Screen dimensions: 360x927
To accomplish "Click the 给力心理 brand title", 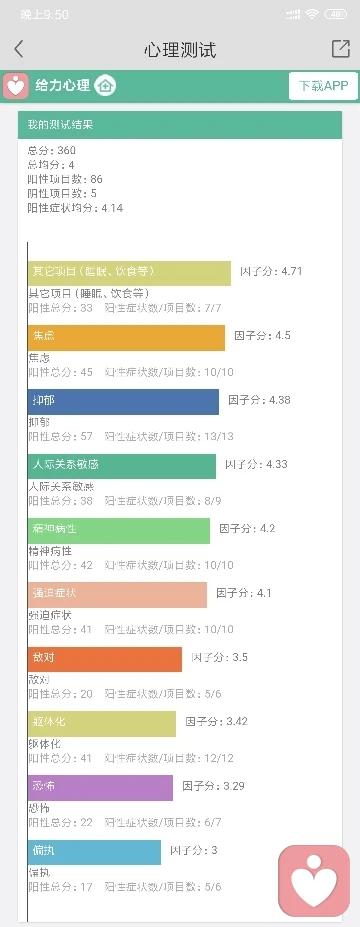I will click(63, 86).
